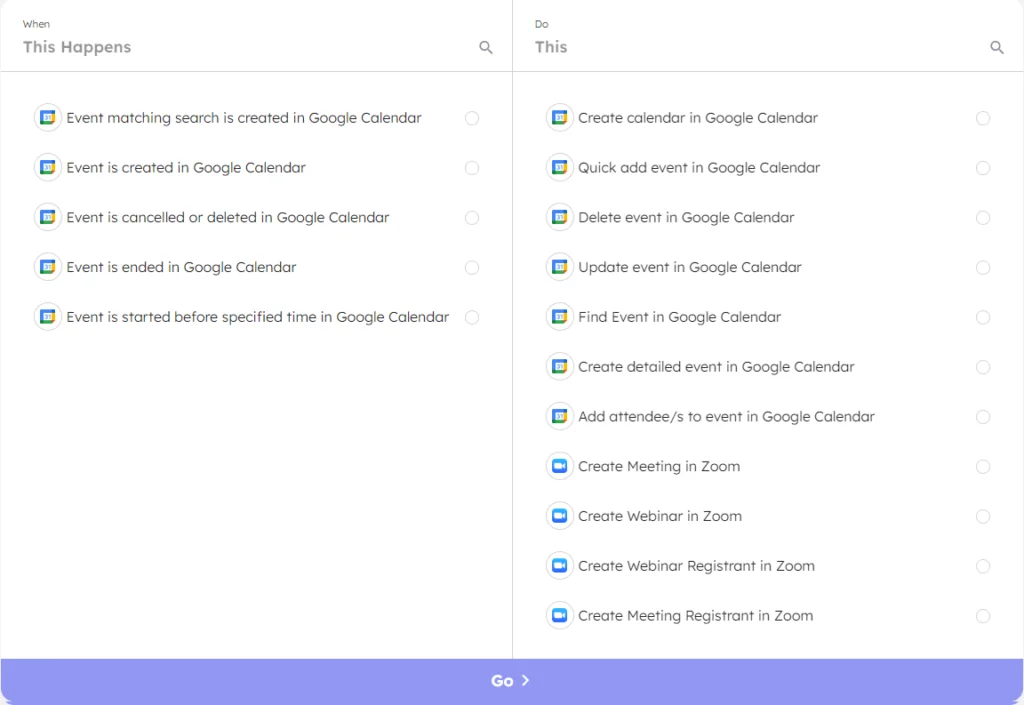Screen dimensions: 1024x705
Task: Pick Add attendee/s to event action
Action: click(x=726, y=417)
